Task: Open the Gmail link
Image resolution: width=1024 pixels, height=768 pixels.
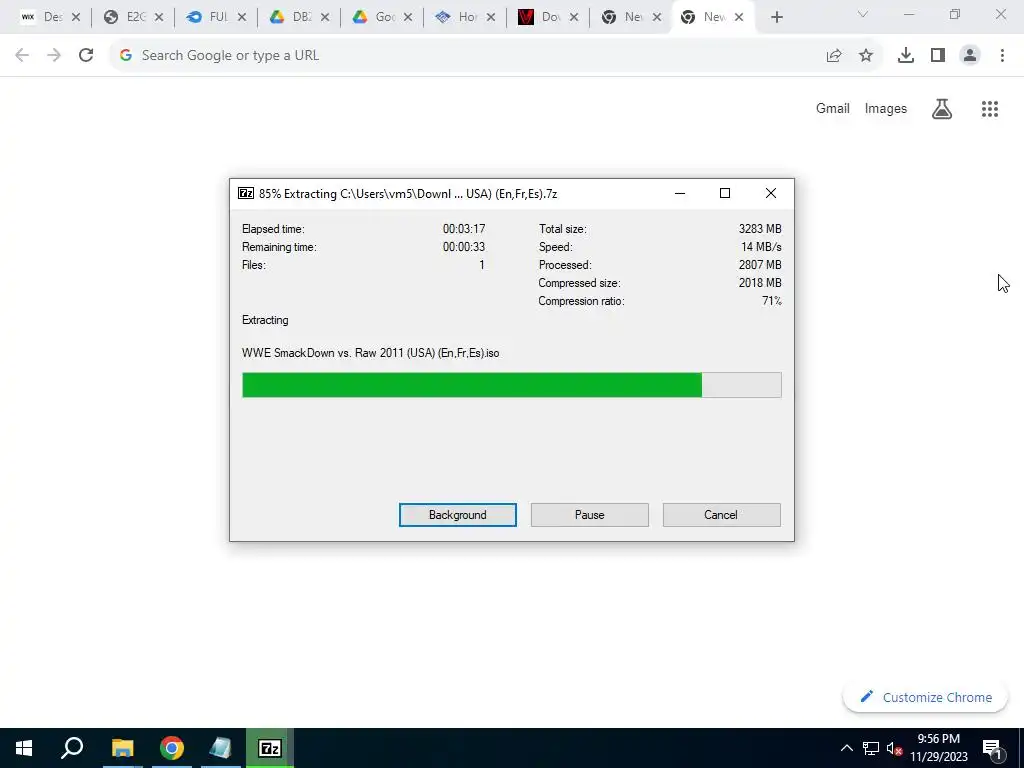Action: tap(833, 108)
